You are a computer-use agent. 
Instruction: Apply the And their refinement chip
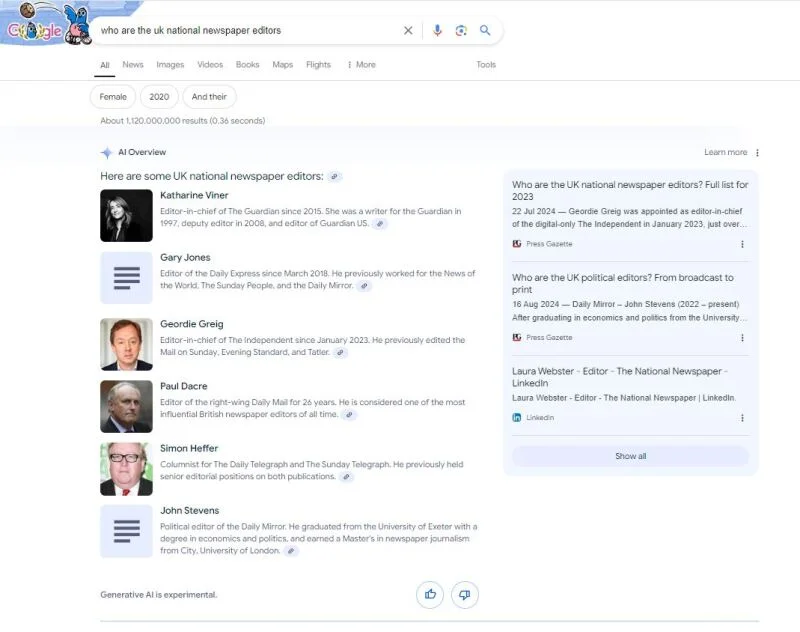pyautogui.click(x=209, y=97)
